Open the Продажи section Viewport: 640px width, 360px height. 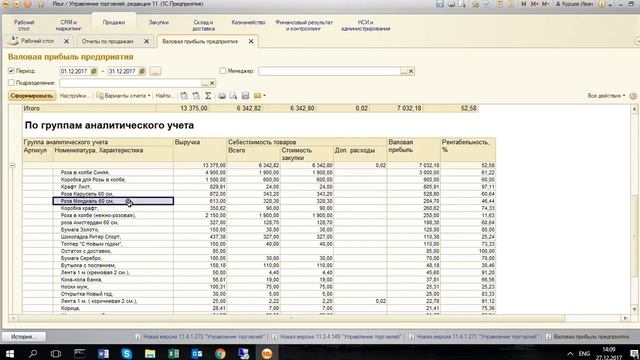click(x=114, y=22)
